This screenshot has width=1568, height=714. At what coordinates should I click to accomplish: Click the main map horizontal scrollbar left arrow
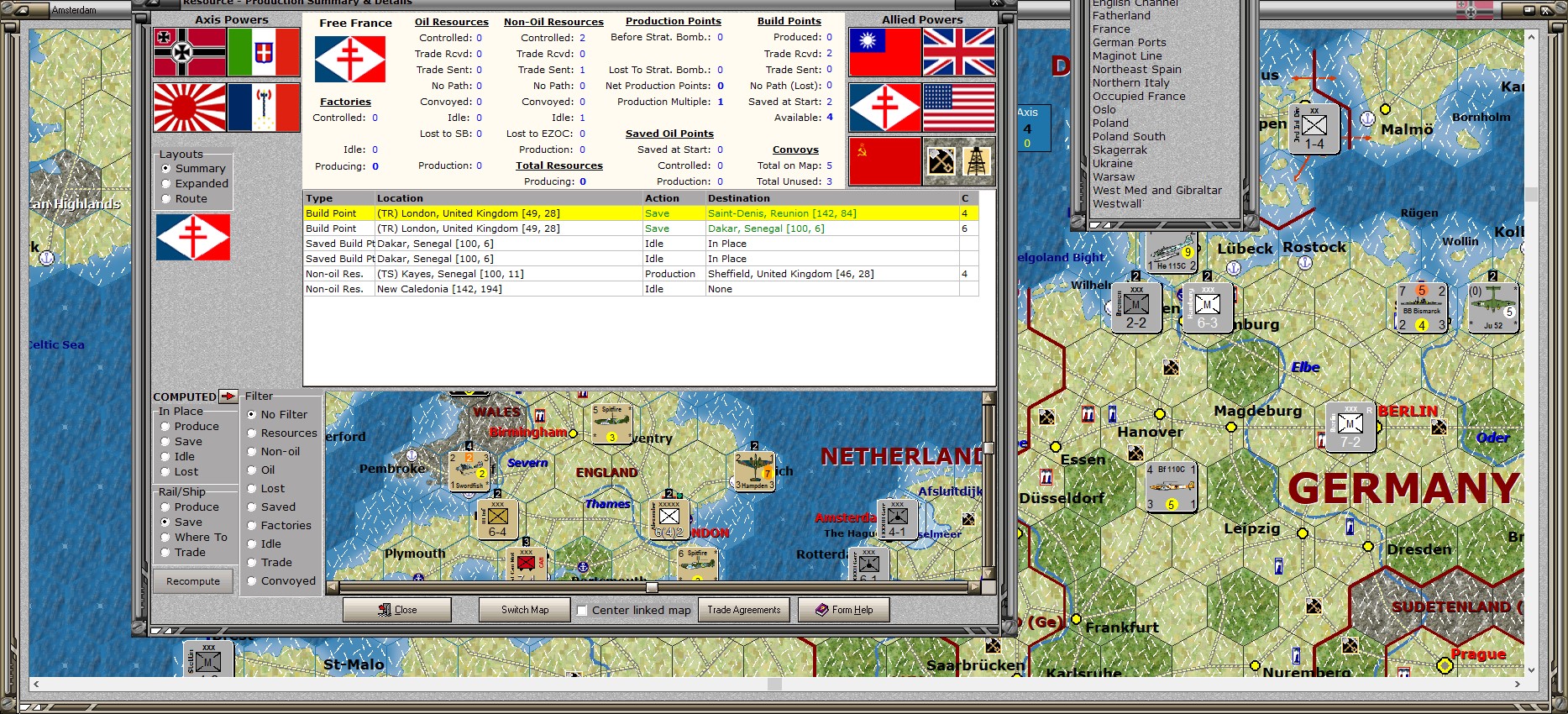35,684
